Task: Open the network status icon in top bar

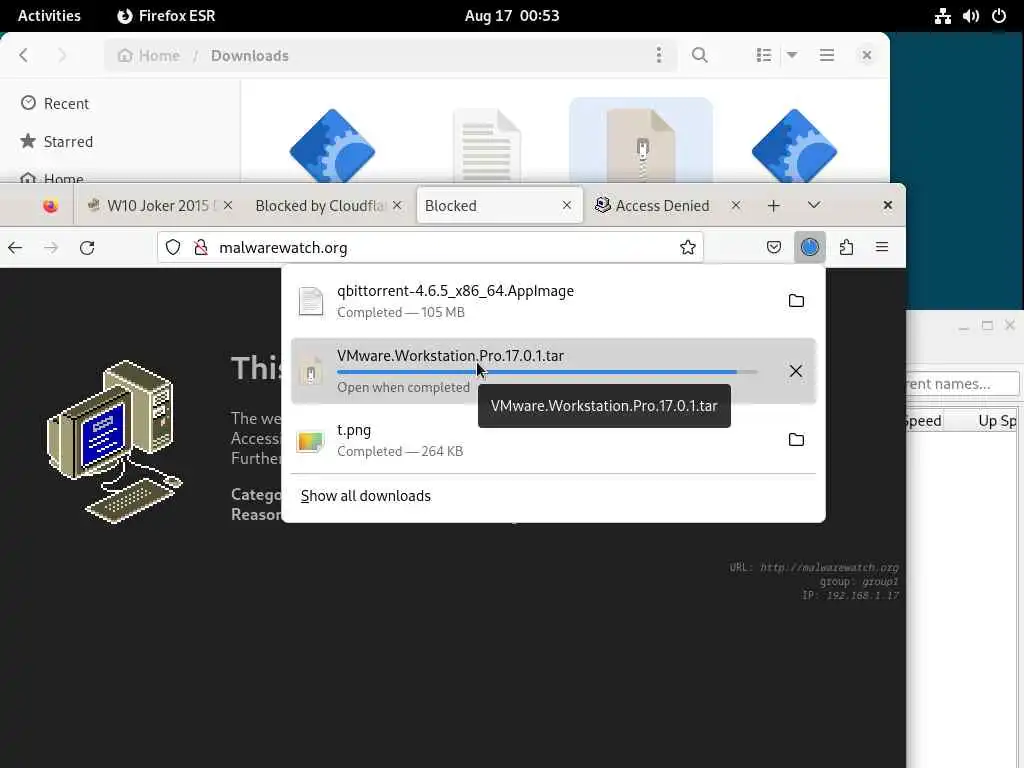Action: (x=942, y=16)
